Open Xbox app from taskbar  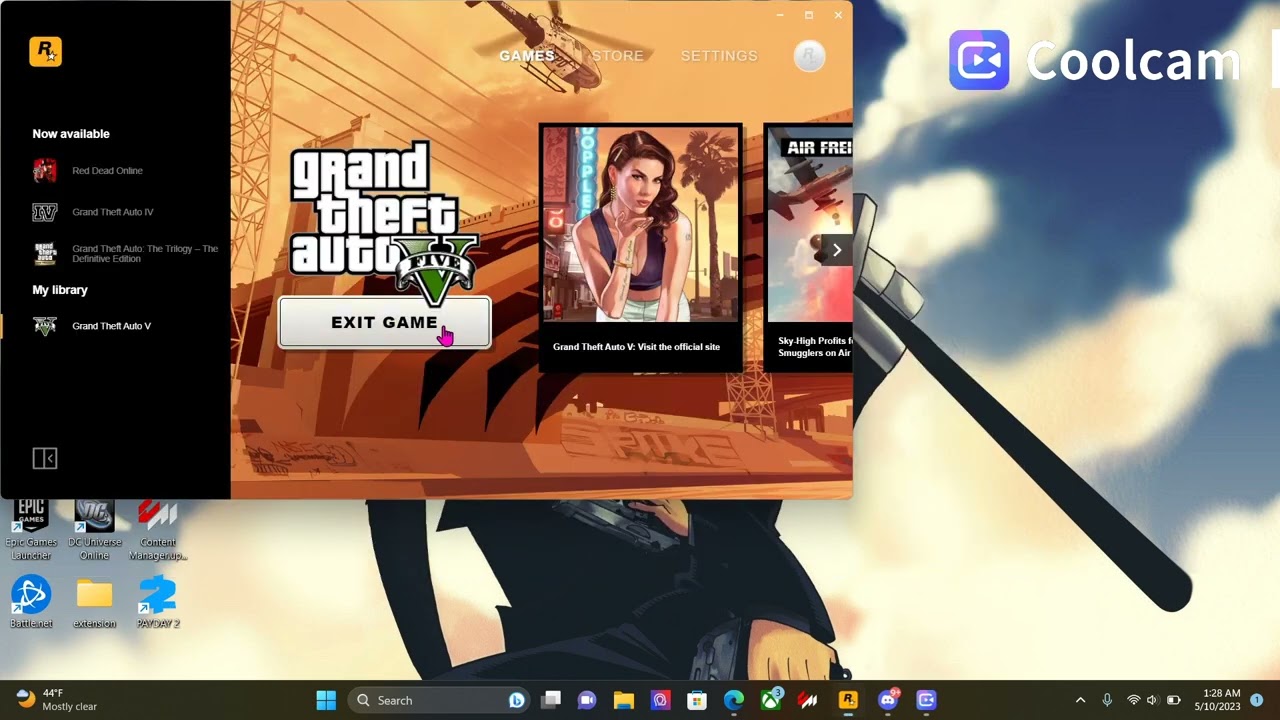point(771,700)
